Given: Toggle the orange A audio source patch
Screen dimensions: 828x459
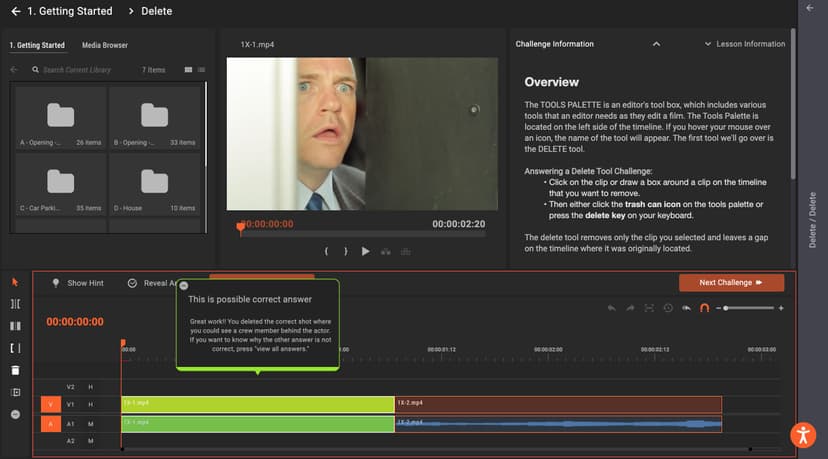Looking at the screenshot, I should click(51, 424).
